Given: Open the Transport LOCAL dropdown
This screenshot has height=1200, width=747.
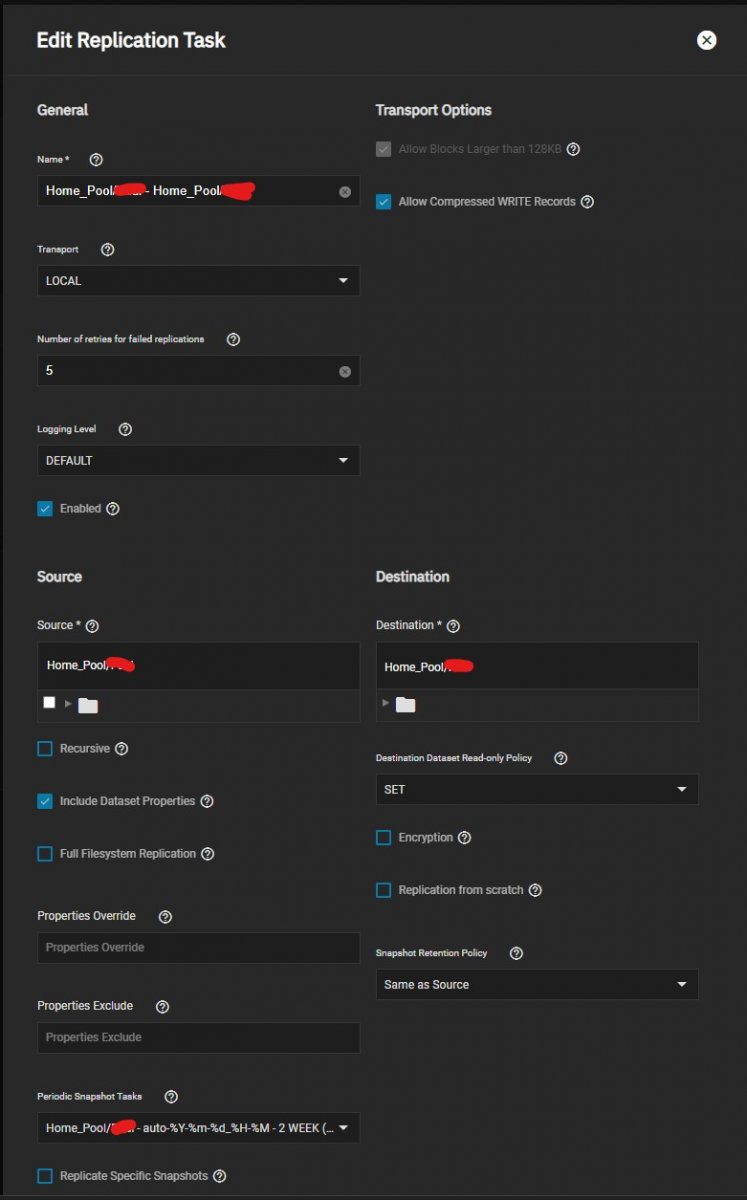Looking at the screenshot, I should 198,281.
